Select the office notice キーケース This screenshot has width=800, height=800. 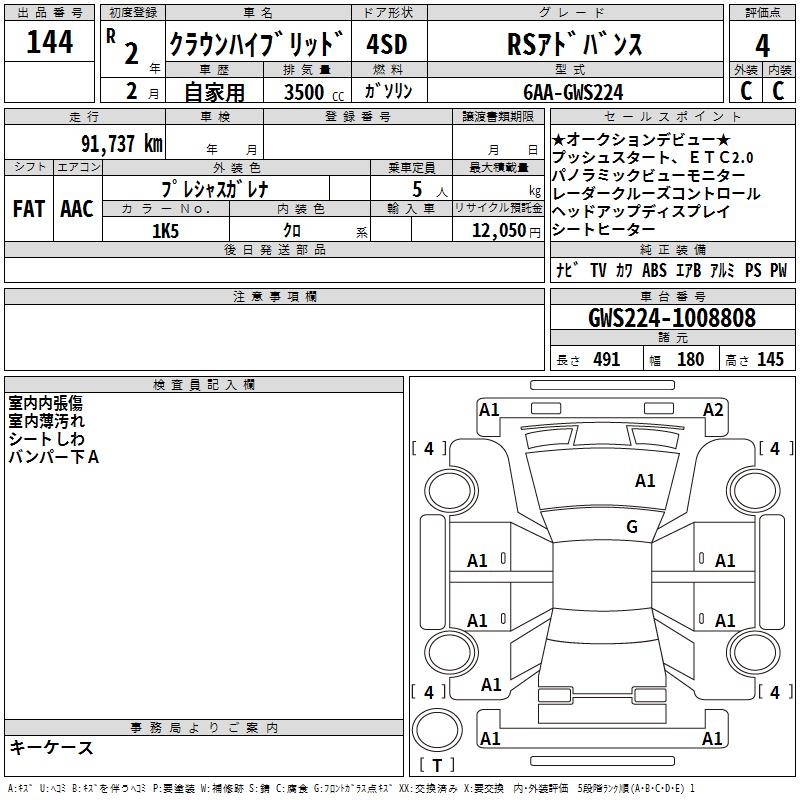pos(52,747)
